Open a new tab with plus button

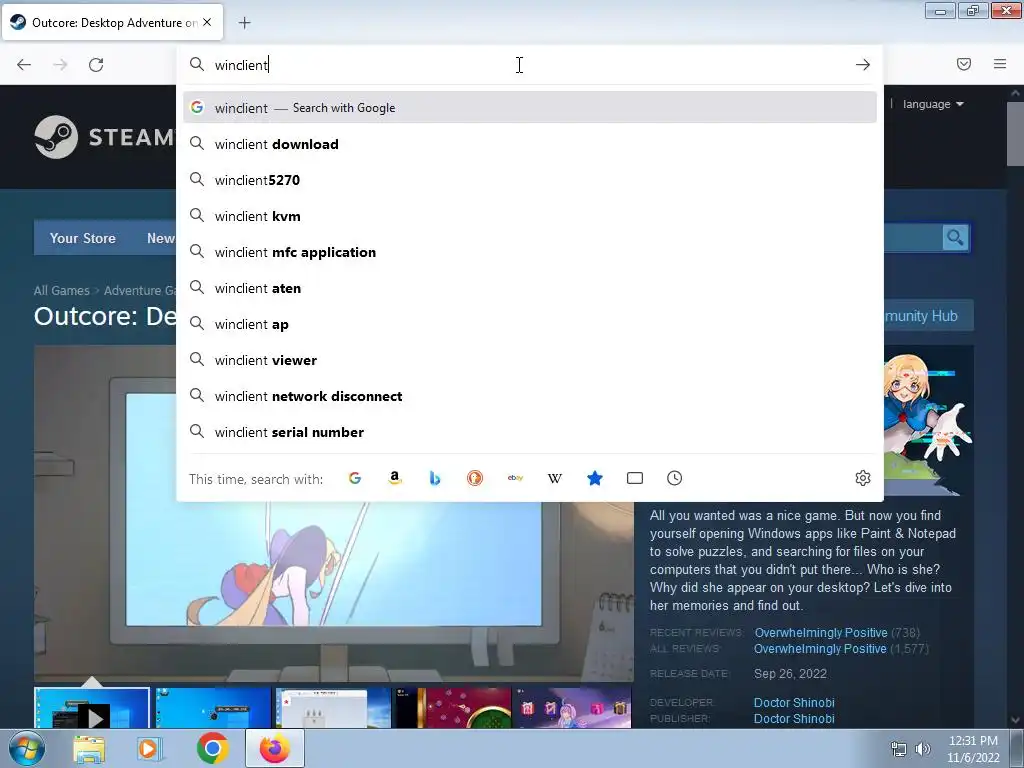[244, 23]
